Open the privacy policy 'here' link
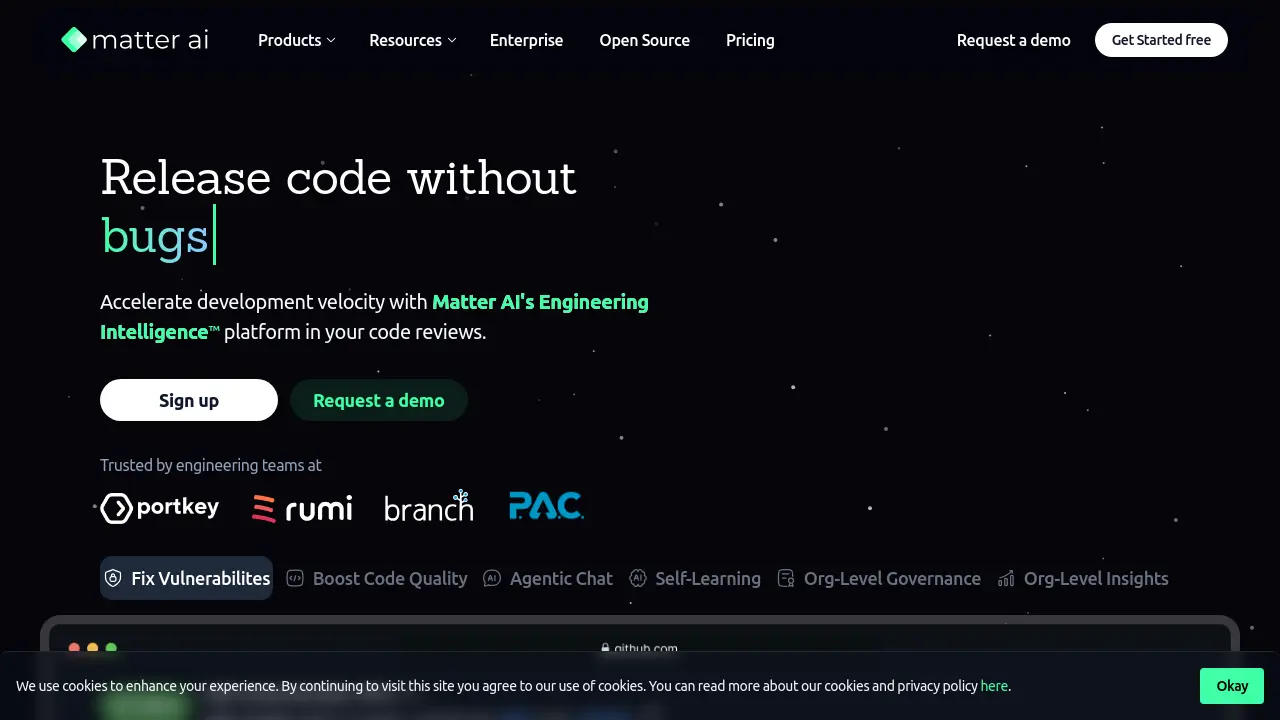1280x720 pixels. click(994, 686)
